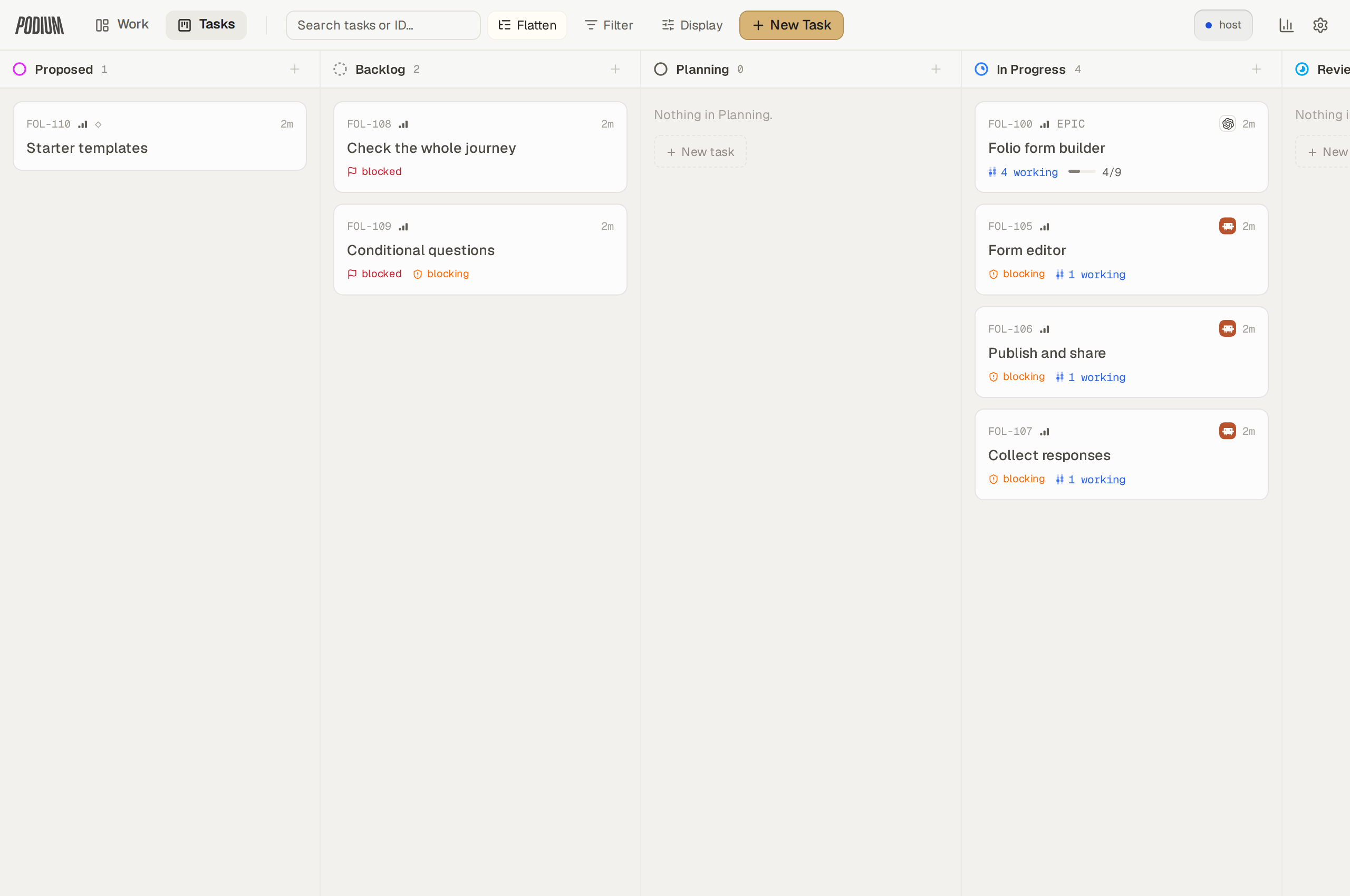Open the Check the whole journey card
Viewport: 1350px width, 896px height.
click(x=480, y=147)
